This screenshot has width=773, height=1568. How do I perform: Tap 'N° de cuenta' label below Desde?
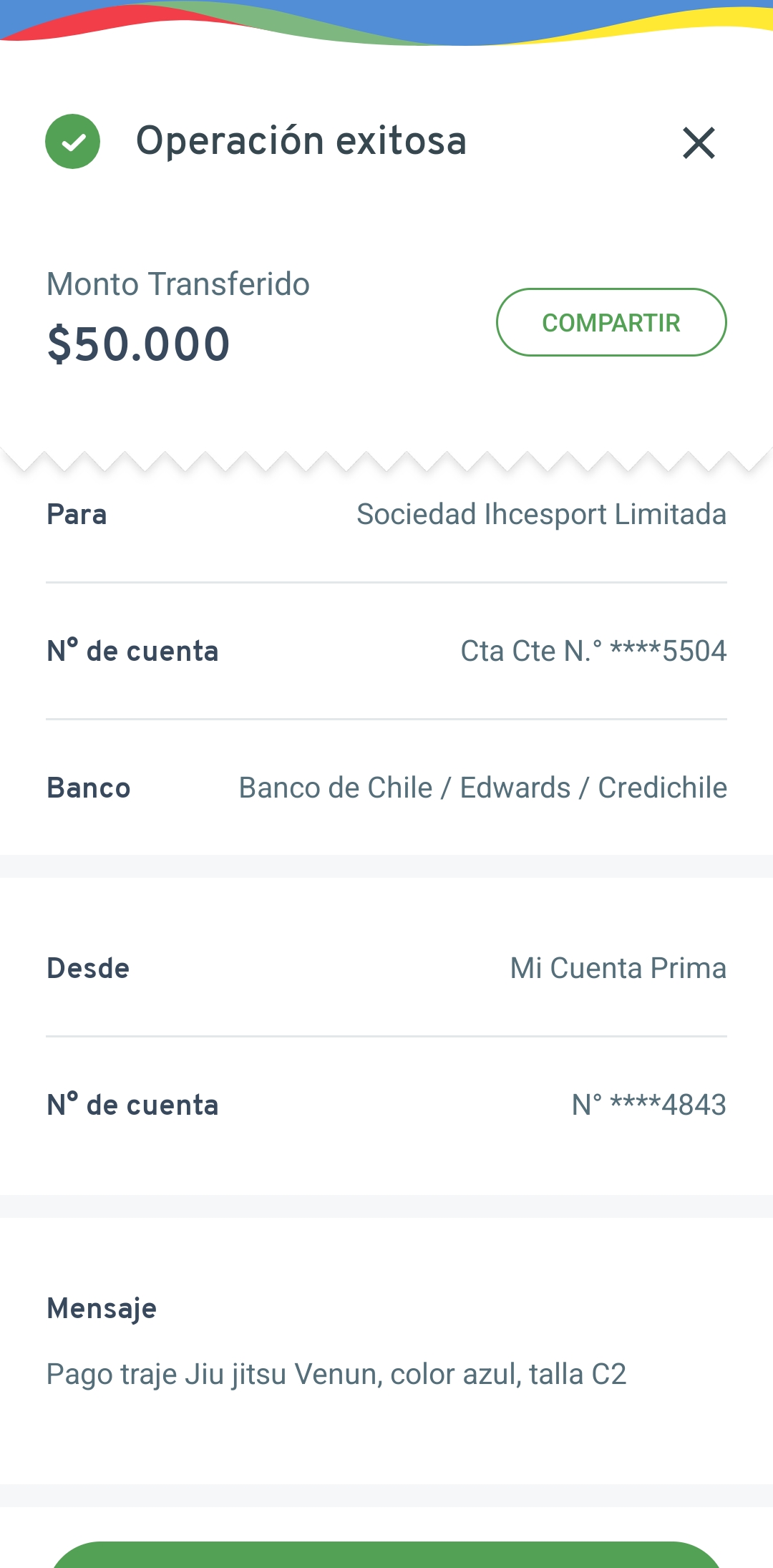[132, 1105]
